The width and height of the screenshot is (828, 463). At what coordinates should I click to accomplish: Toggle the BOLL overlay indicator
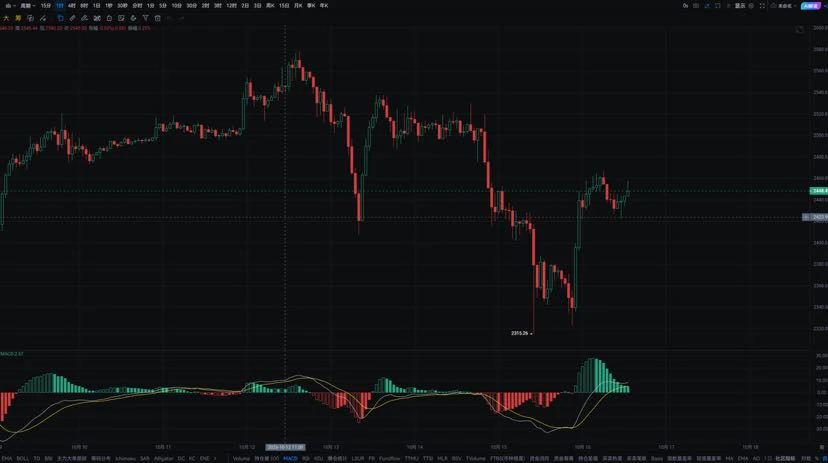[23, 459]
